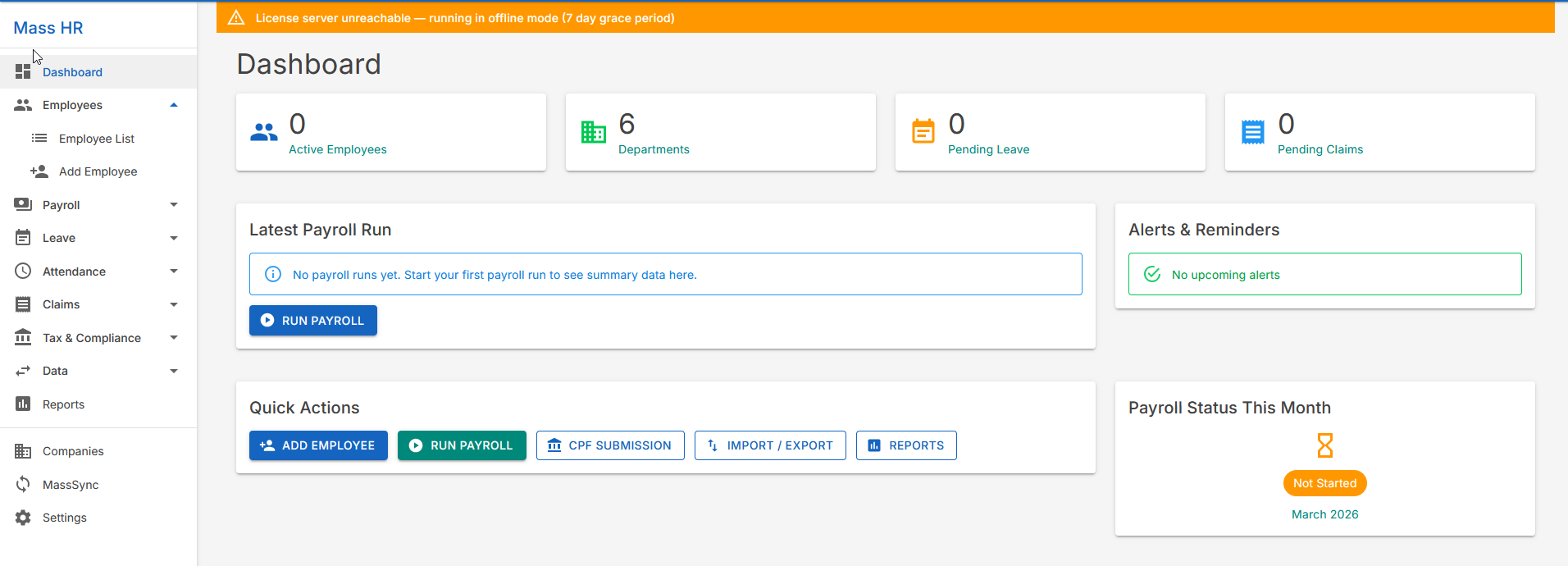
Task: Go to Companies in sidebar
Action: click(98, 451)
